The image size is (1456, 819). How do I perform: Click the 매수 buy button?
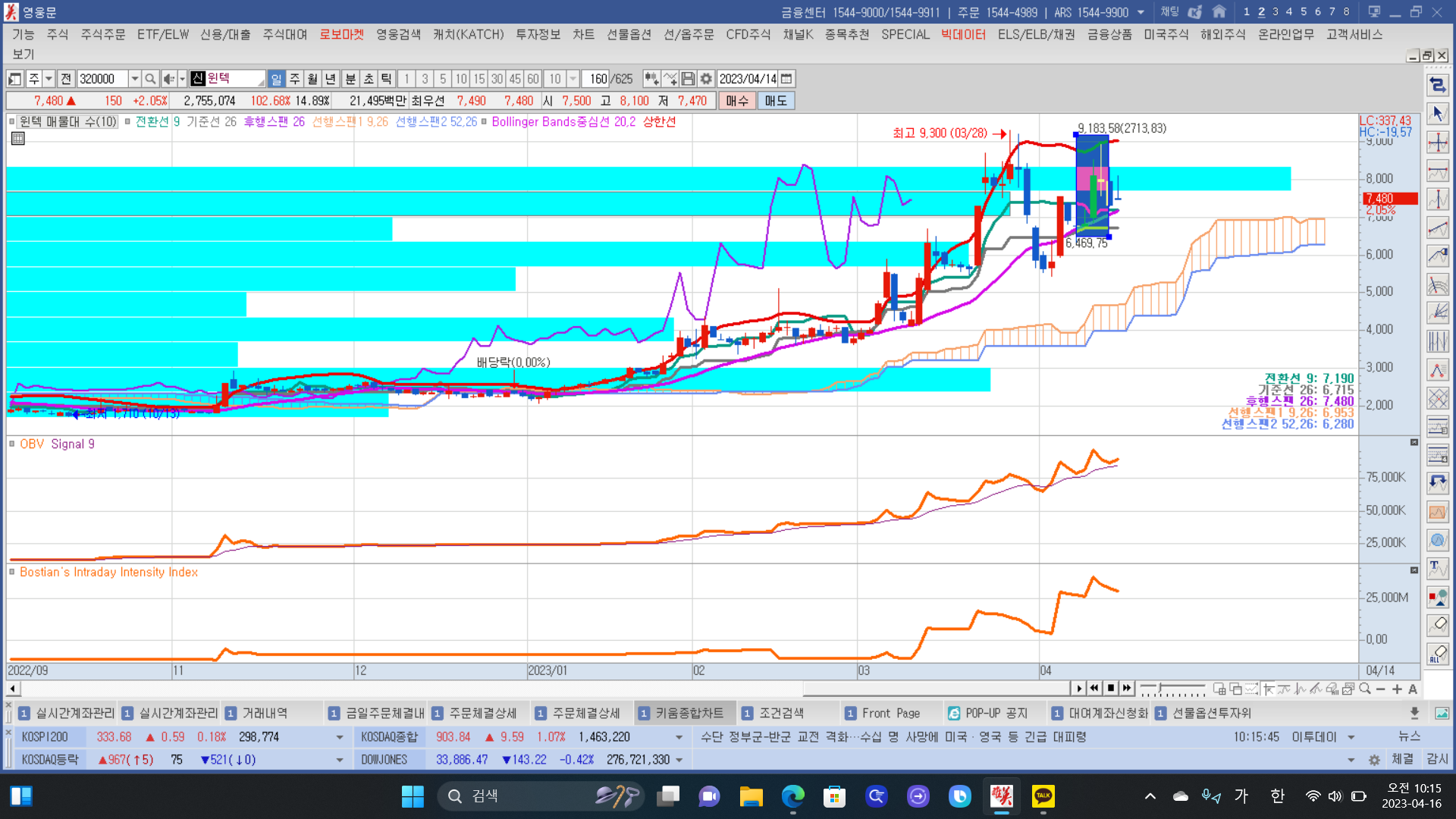(x=736, y=101)
